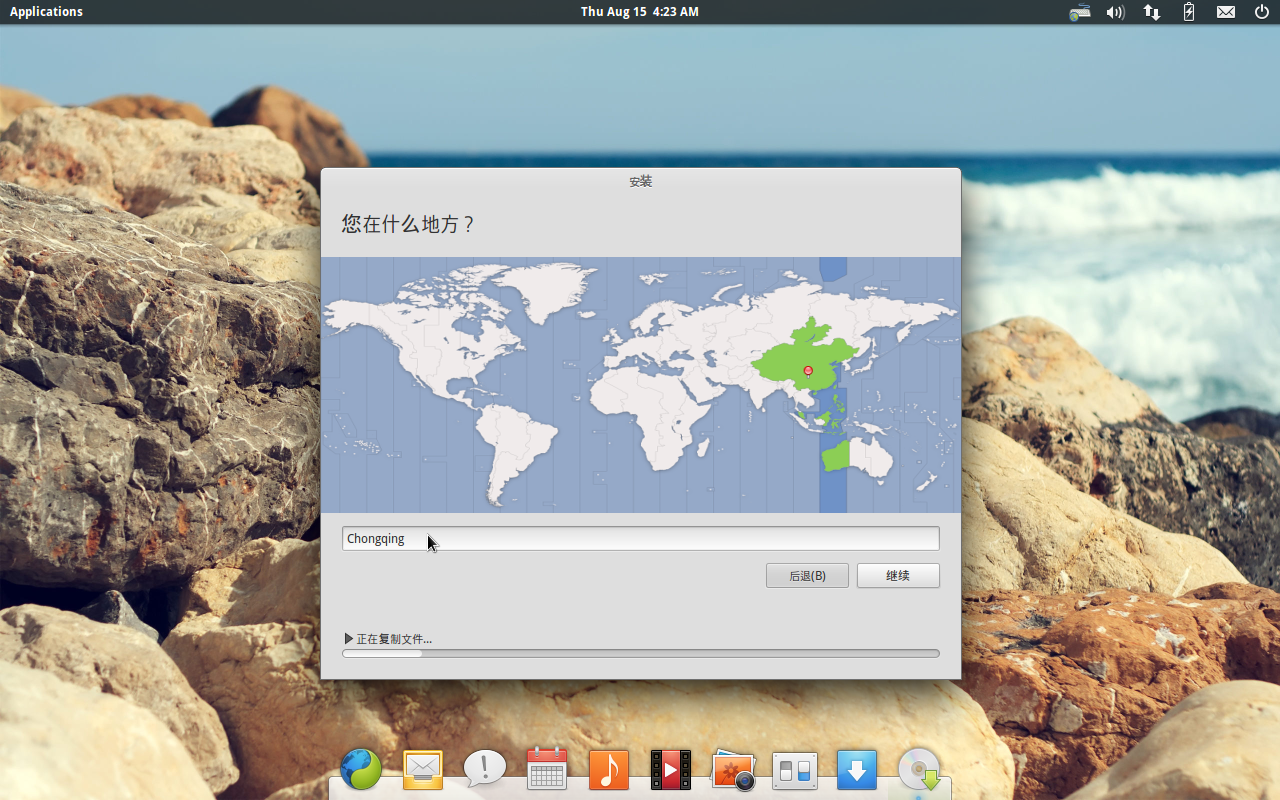This screenshot has height=800, width=1280.
Task: Open the Calendar app in the dock
Action: [x=547, y=769]
